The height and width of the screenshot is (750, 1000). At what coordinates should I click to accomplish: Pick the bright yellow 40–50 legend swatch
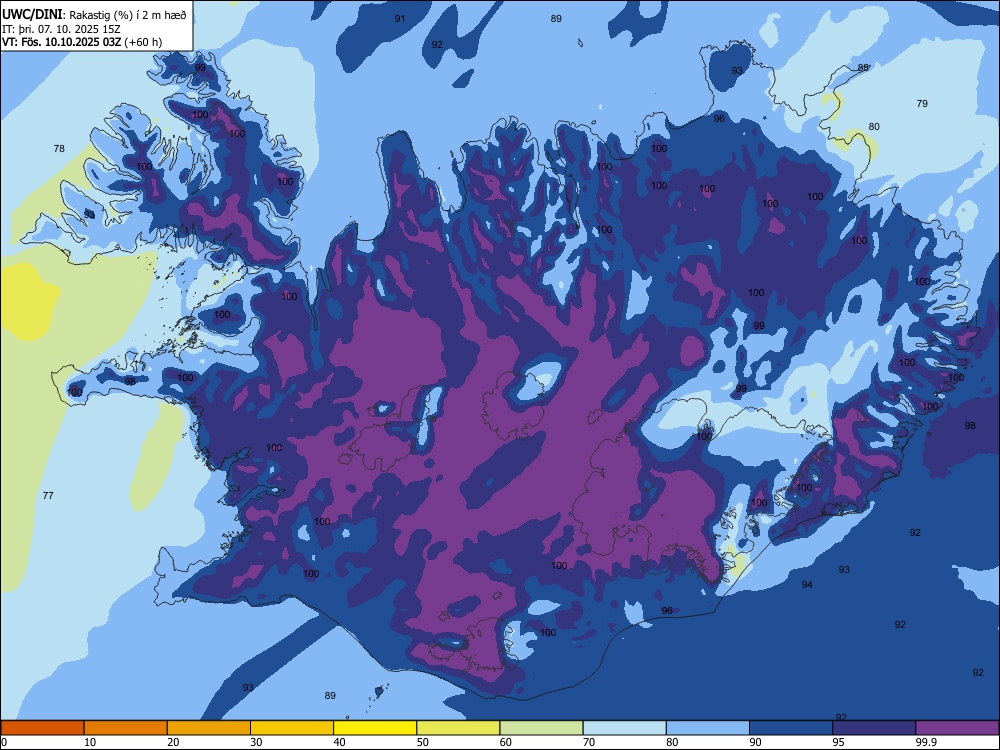pyautogui.click(x=375, y=728)
